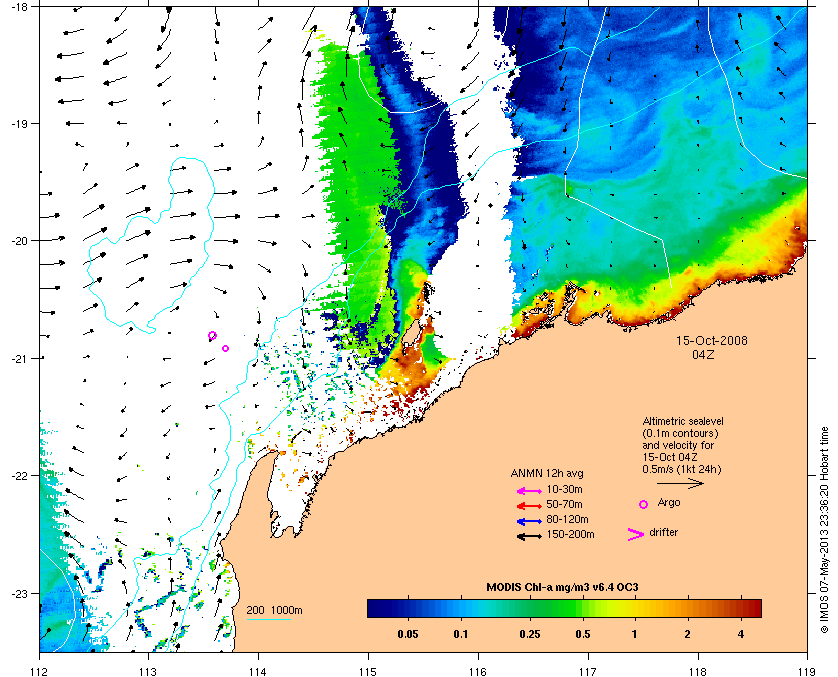Image resolution: width=838 pixels, height=677 pixels.
Task: Click the -18 latitude axis label
Action: [18, 7]
